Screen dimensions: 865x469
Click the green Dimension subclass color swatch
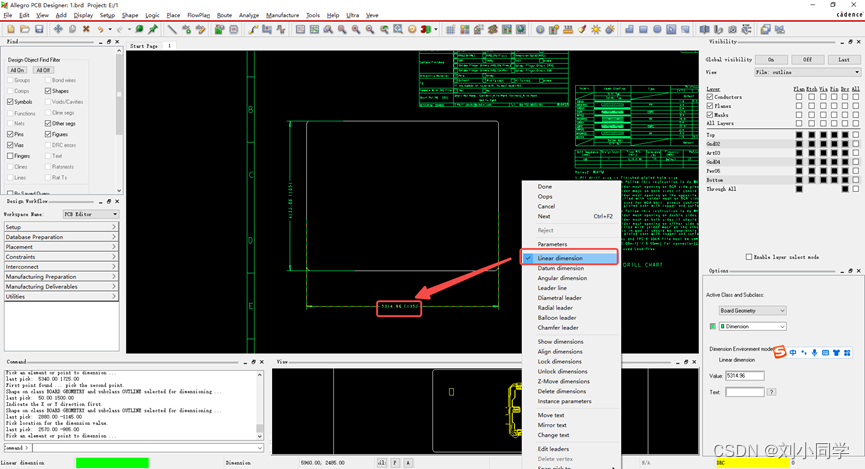click(712, 327)
